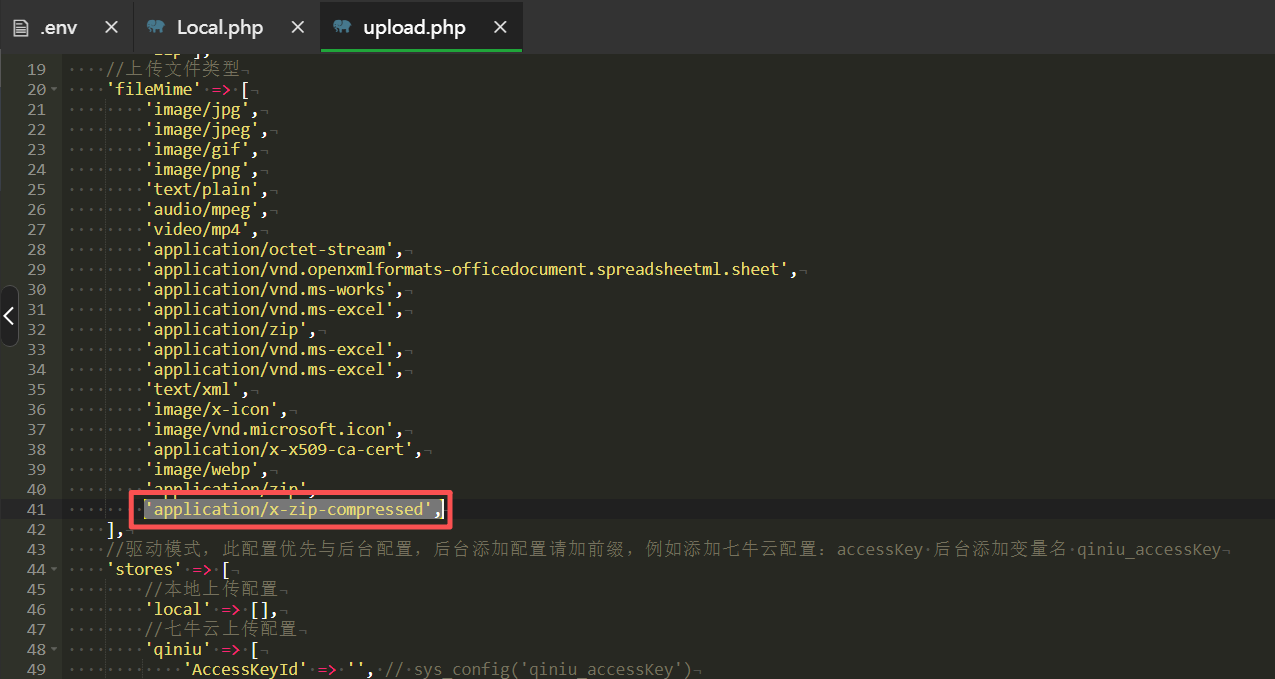Click the 'stores' key

click(144, 569)
